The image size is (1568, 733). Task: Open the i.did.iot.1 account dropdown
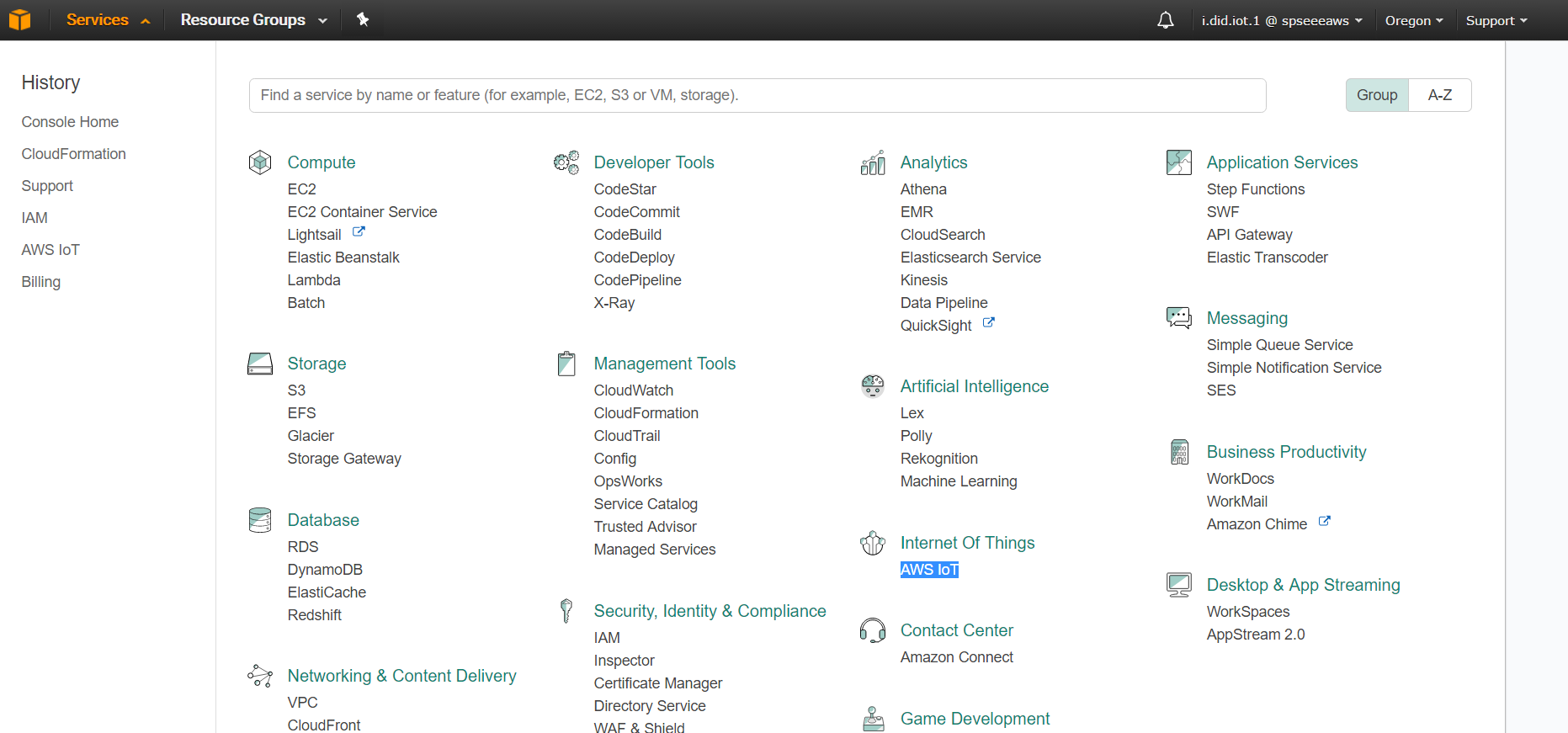[x=1281, y=20]
